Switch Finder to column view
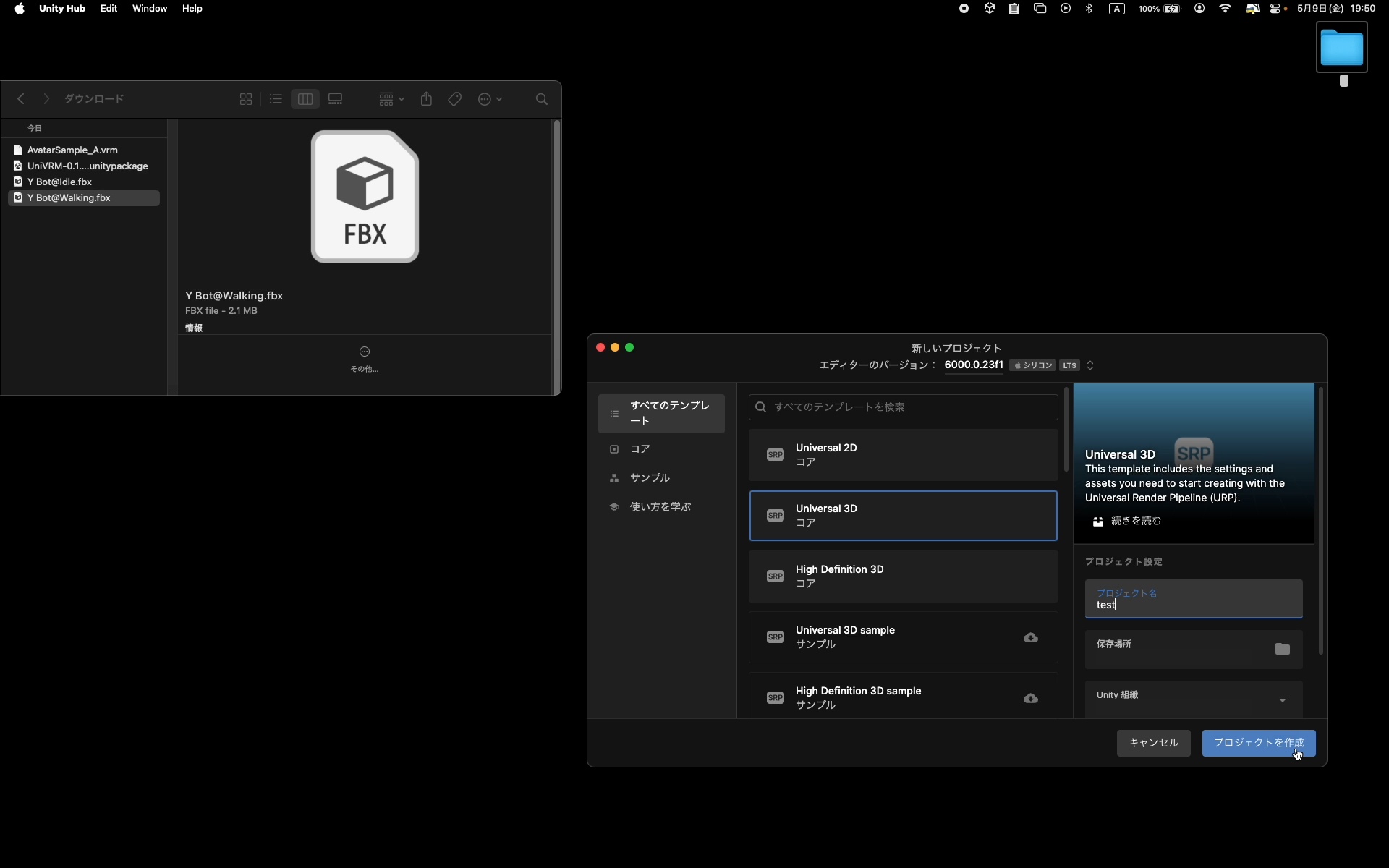 (x=305, y=99)
